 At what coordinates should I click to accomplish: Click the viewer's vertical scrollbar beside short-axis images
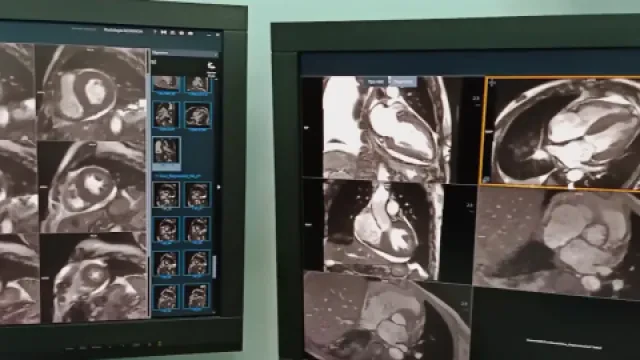[x=149, y=184]
